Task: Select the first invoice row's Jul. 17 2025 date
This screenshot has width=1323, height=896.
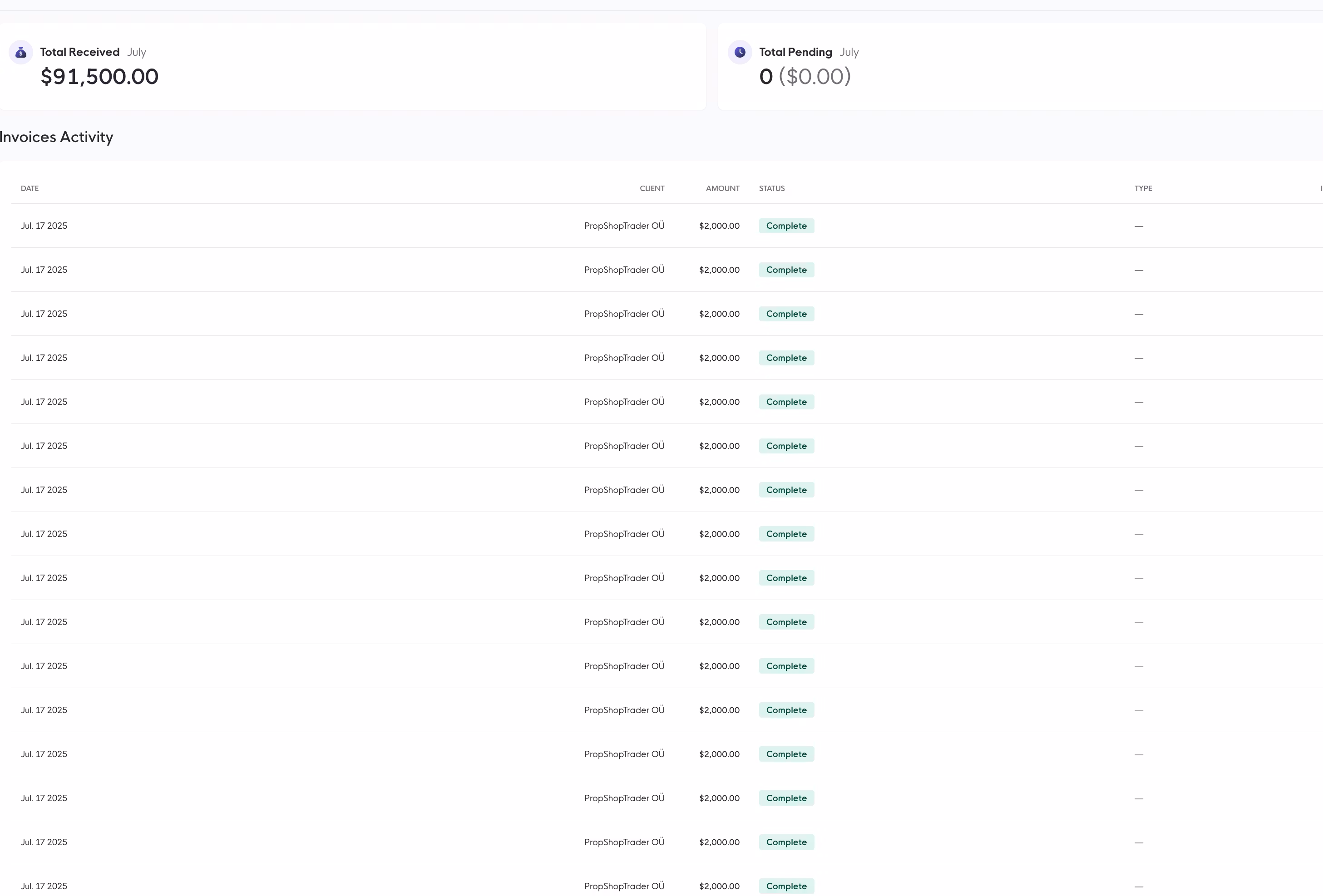Action: [x=44, y=226]
